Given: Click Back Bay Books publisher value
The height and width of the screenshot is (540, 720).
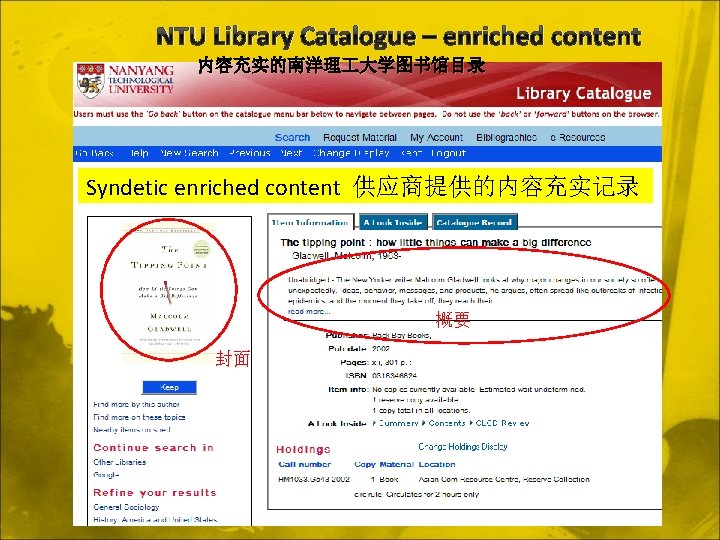Looking at the screenshot, I should (401, 335).
